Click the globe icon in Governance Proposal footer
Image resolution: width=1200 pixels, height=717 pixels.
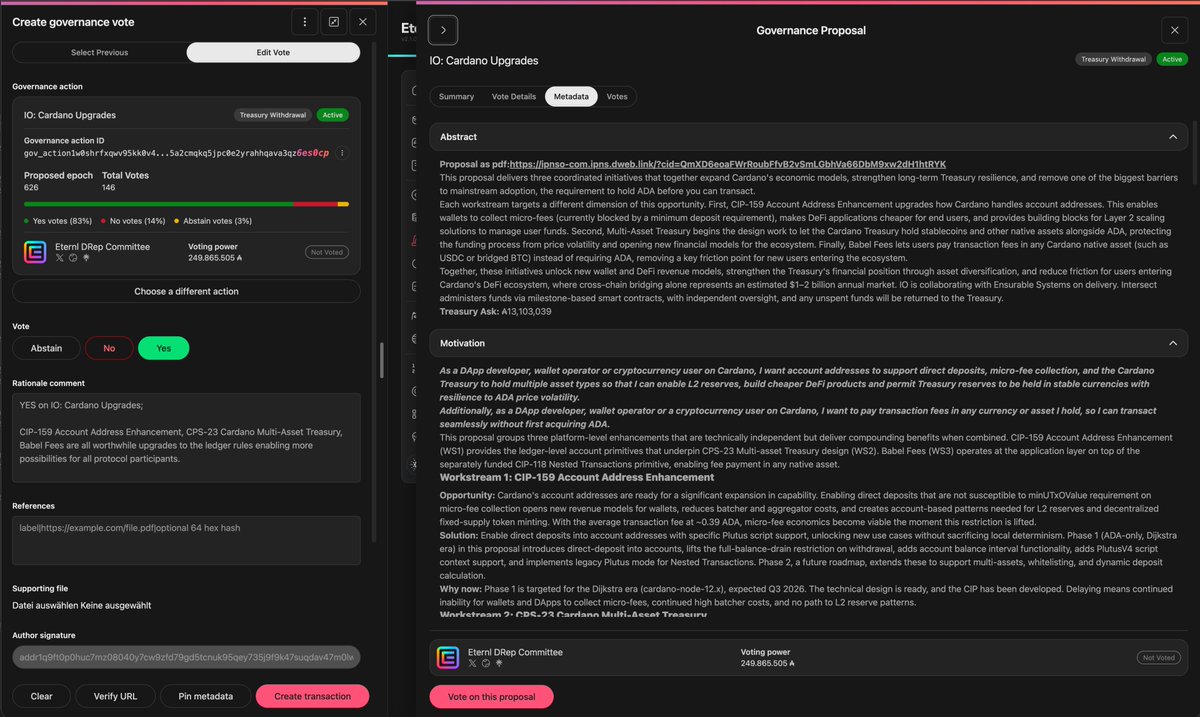[x=487, y=663]
